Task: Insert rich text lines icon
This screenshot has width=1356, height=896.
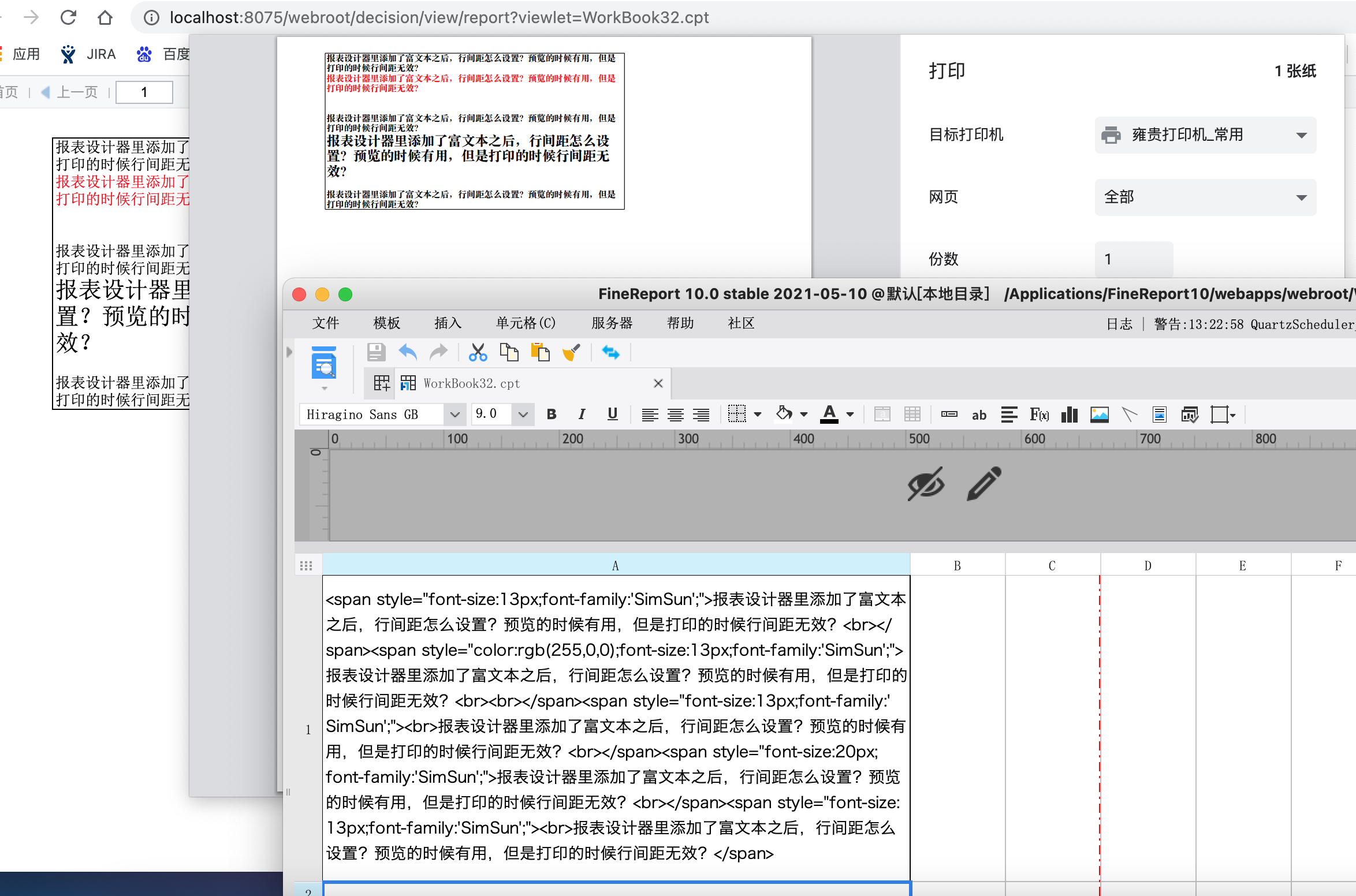Action: tap(1009, 414)
